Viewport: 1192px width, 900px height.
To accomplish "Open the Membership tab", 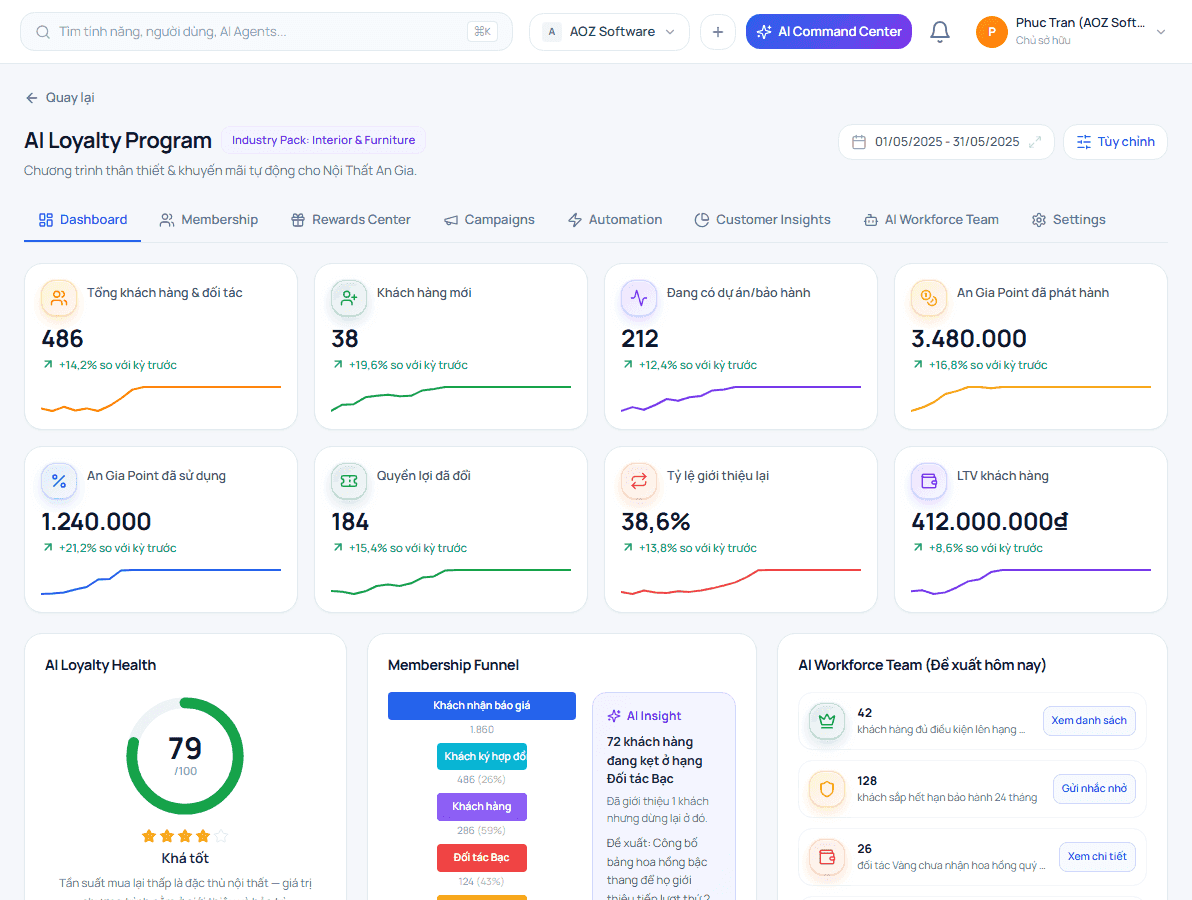I will pos(209,220).
